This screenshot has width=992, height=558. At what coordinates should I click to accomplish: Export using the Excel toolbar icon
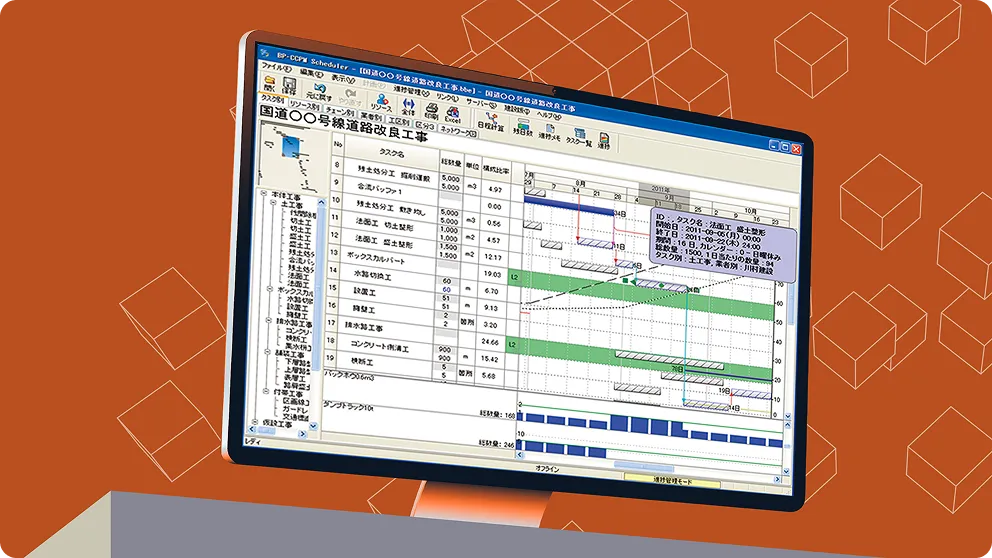click(x=452, y=112)
